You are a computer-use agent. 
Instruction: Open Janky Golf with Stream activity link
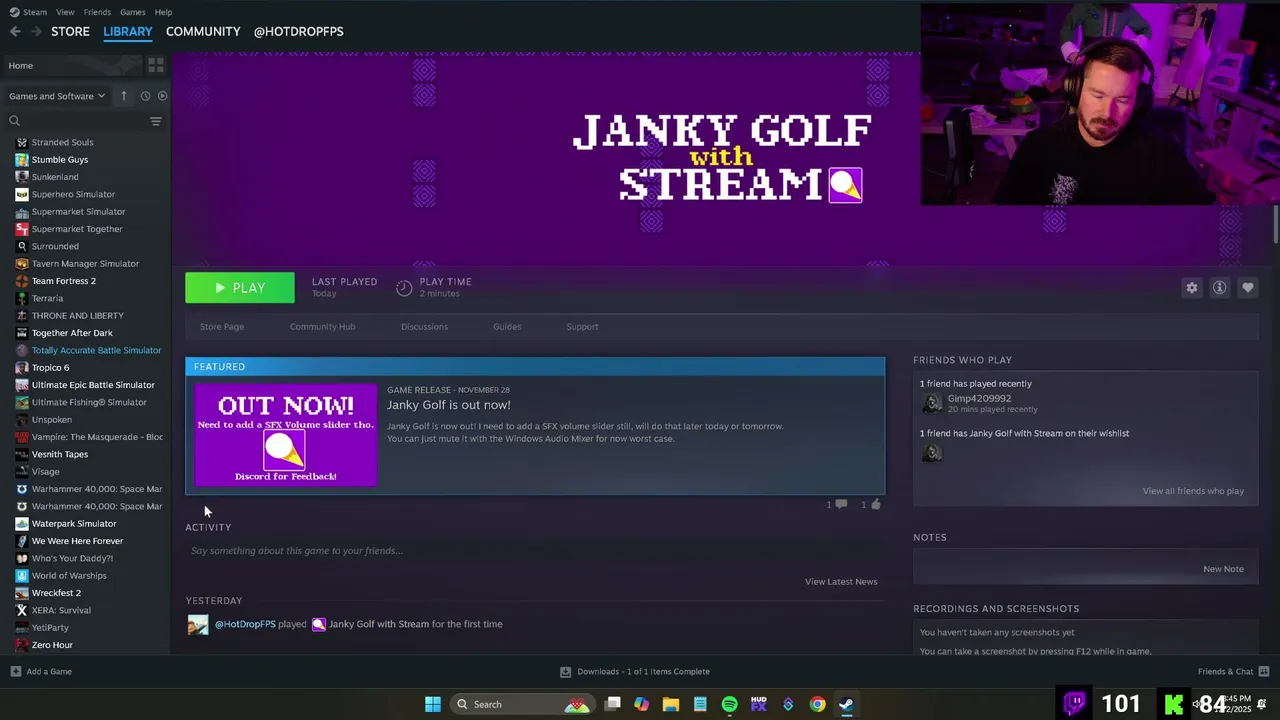379,624
